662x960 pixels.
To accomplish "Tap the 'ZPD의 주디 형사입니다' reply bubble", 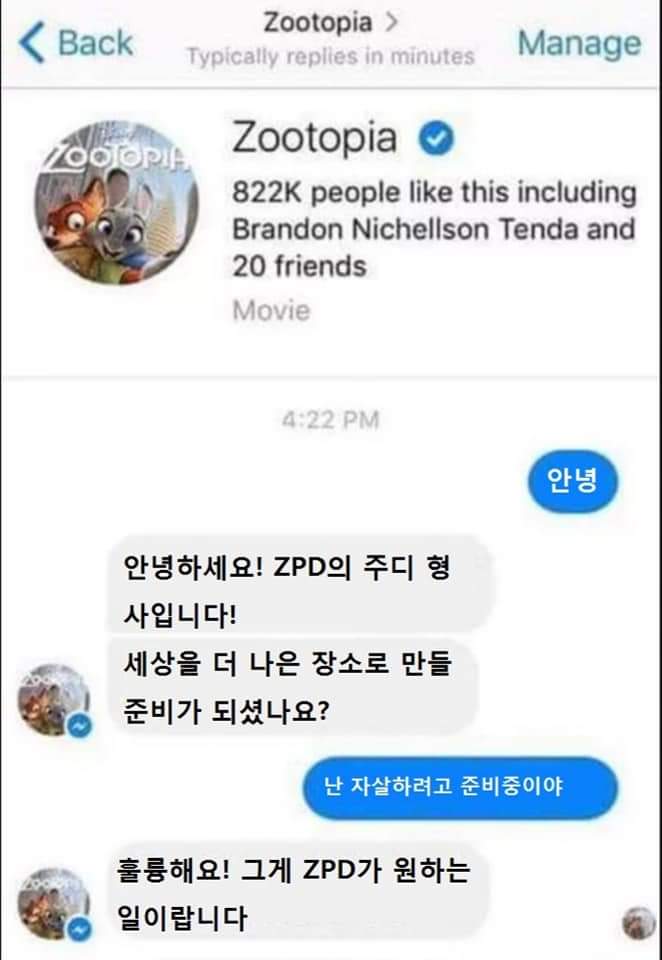I will tap(299, 585).
